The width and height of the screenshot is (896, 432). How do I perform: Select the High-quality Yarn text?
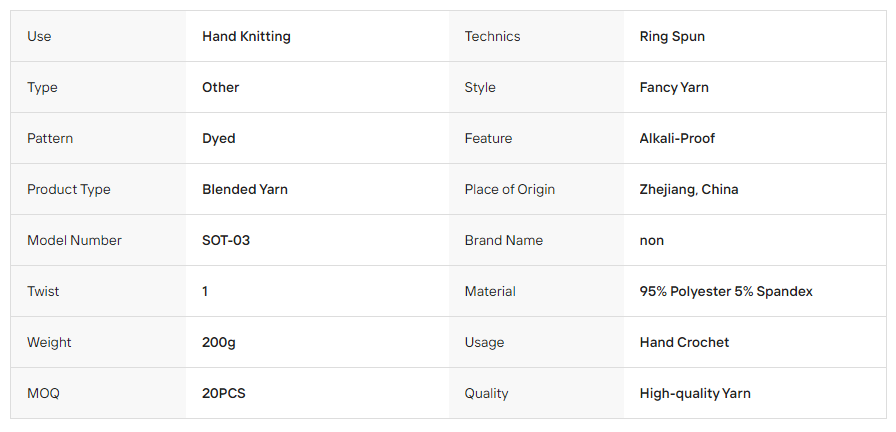coord(695,393)
